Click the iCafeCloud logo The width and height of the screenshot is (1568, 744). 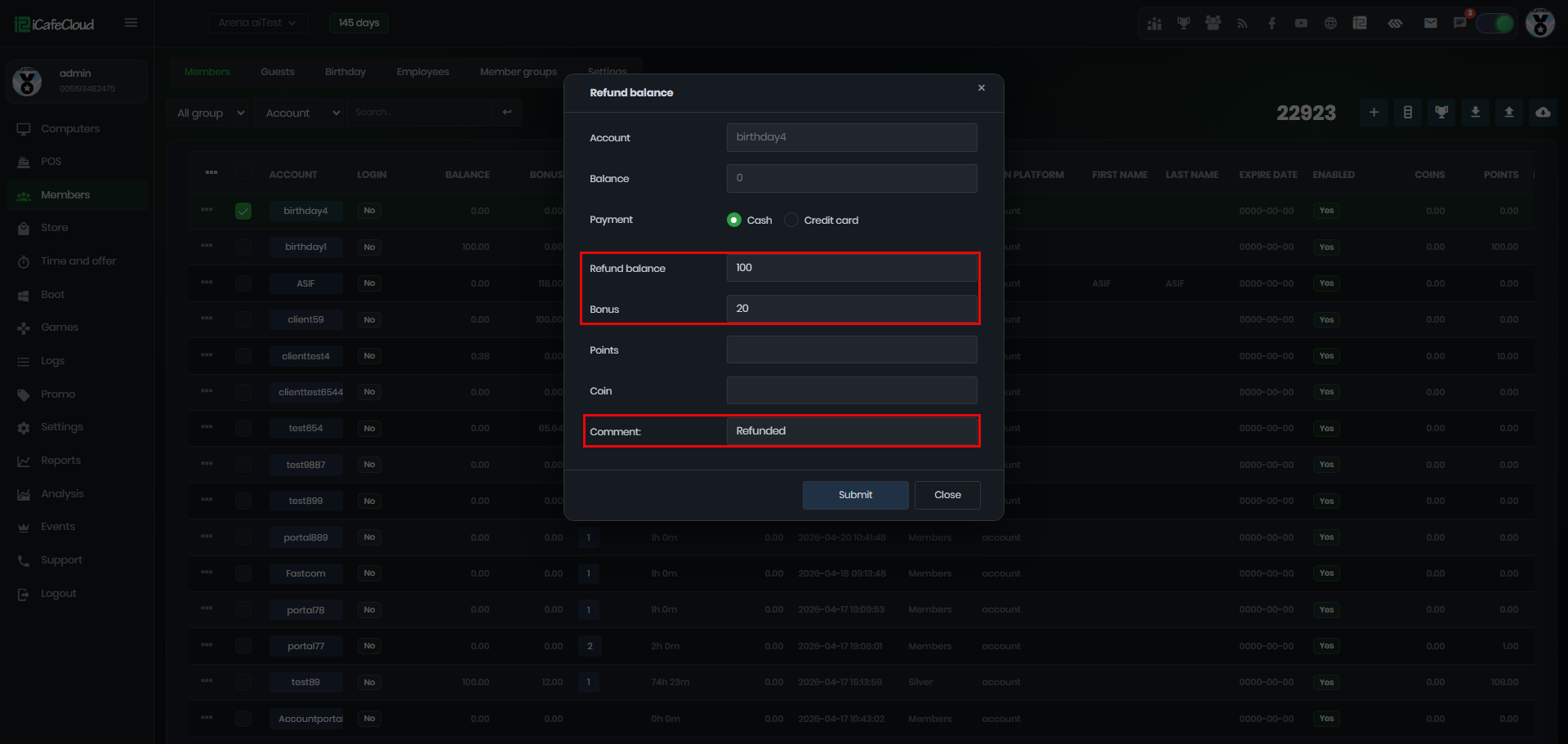coord(54,24)
